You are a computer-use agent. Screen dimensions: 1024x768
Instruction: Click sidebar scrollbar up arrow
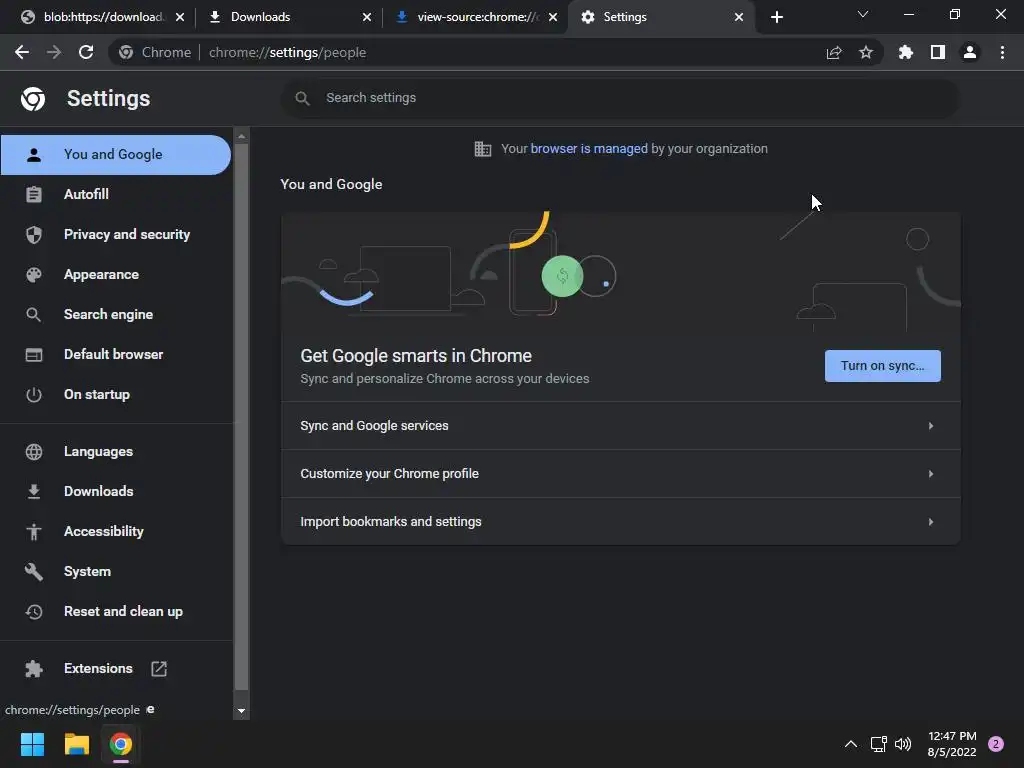(x=241, y=136)
